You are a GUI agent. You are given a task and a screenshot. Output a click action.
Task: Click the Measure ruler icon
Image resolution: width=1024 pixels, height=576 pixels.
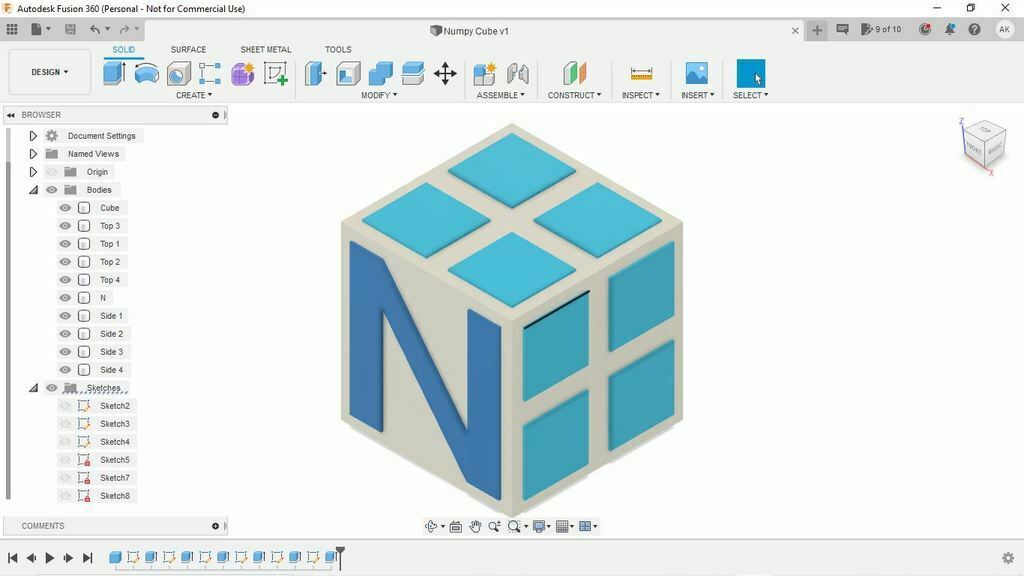(641, 74)
